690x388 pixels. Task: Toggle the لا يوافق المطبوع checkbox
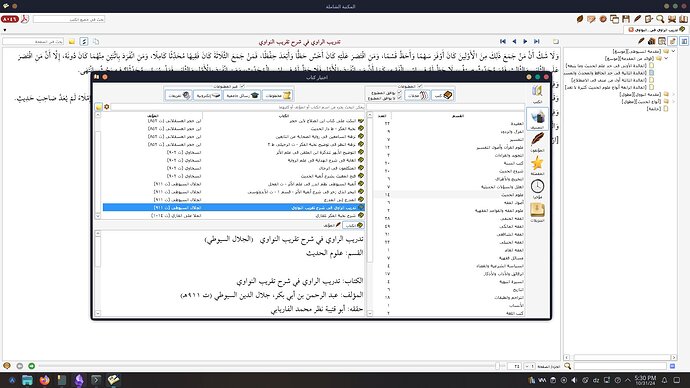click(x=399, y=98)
